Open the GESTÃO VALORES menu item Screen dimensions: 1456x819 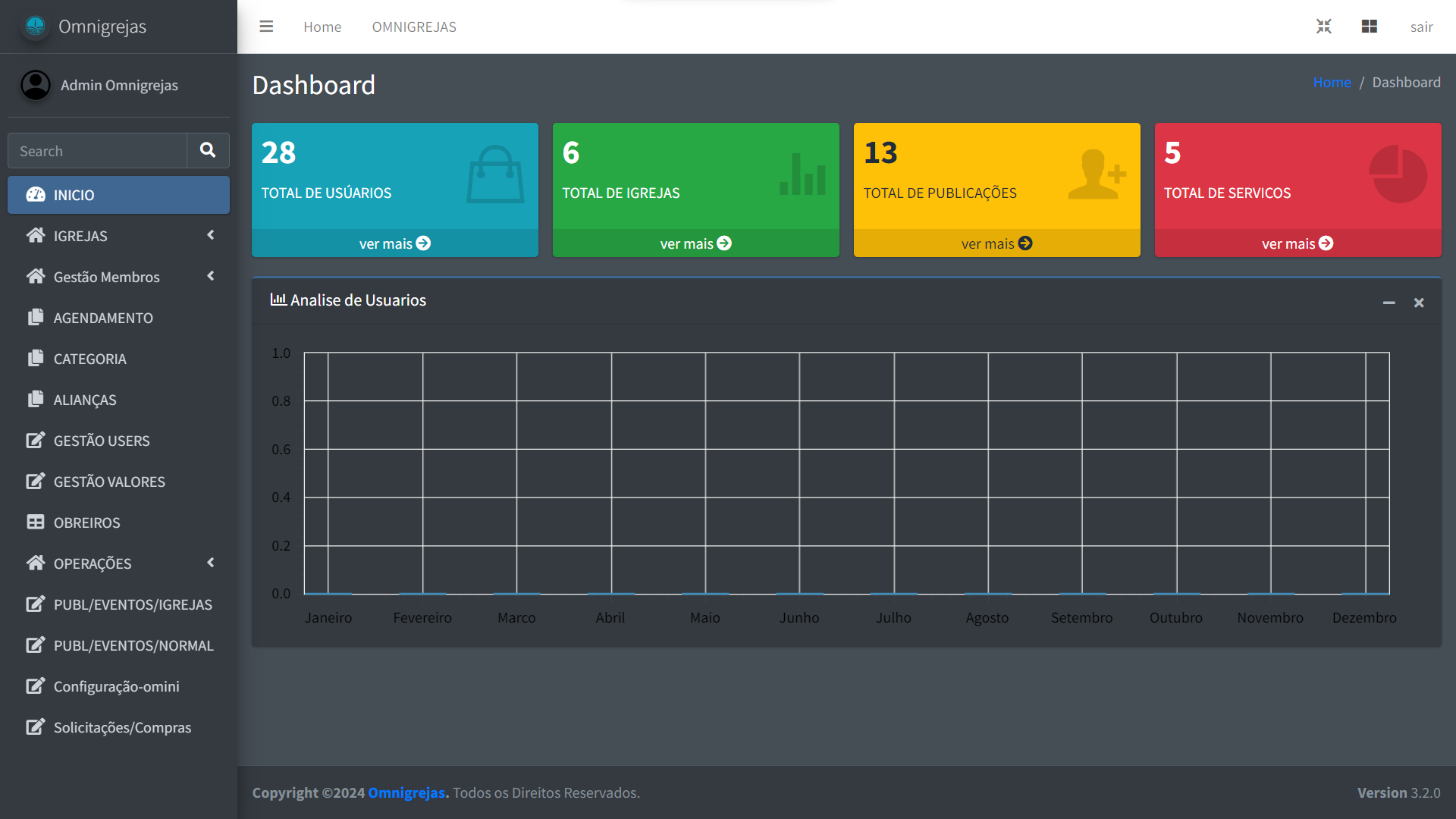(118, 482)
